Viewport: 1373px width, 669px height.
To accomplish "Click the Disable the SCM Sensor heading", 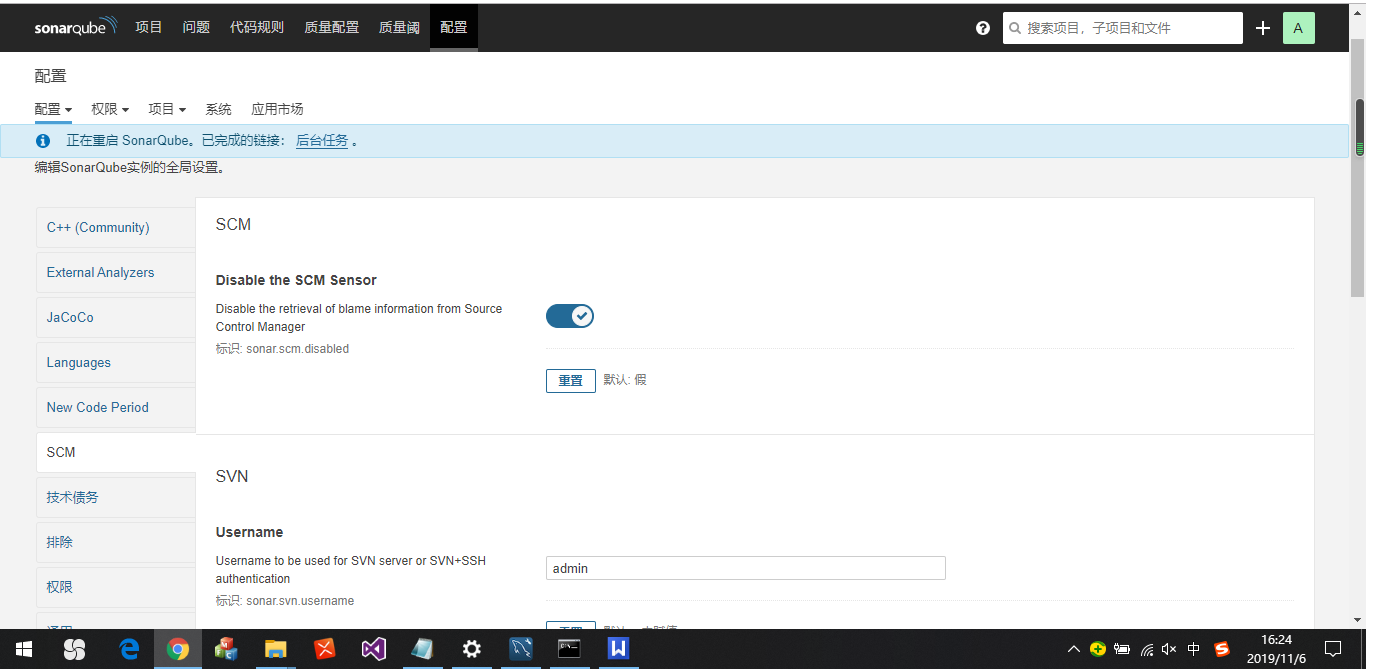I will coord(296,280).
